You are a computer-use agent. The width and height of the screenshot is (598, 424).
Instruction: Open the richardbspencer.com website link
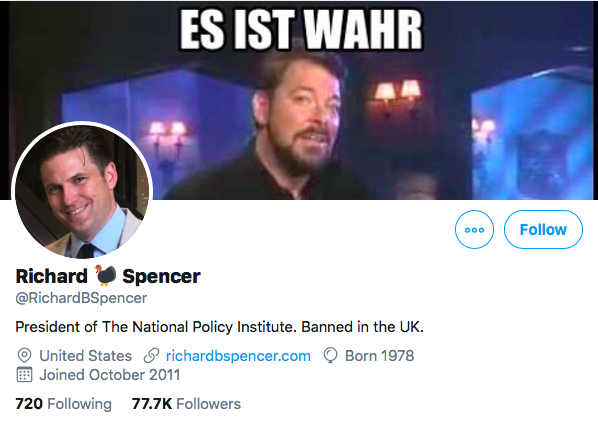(x=238, y=356)
